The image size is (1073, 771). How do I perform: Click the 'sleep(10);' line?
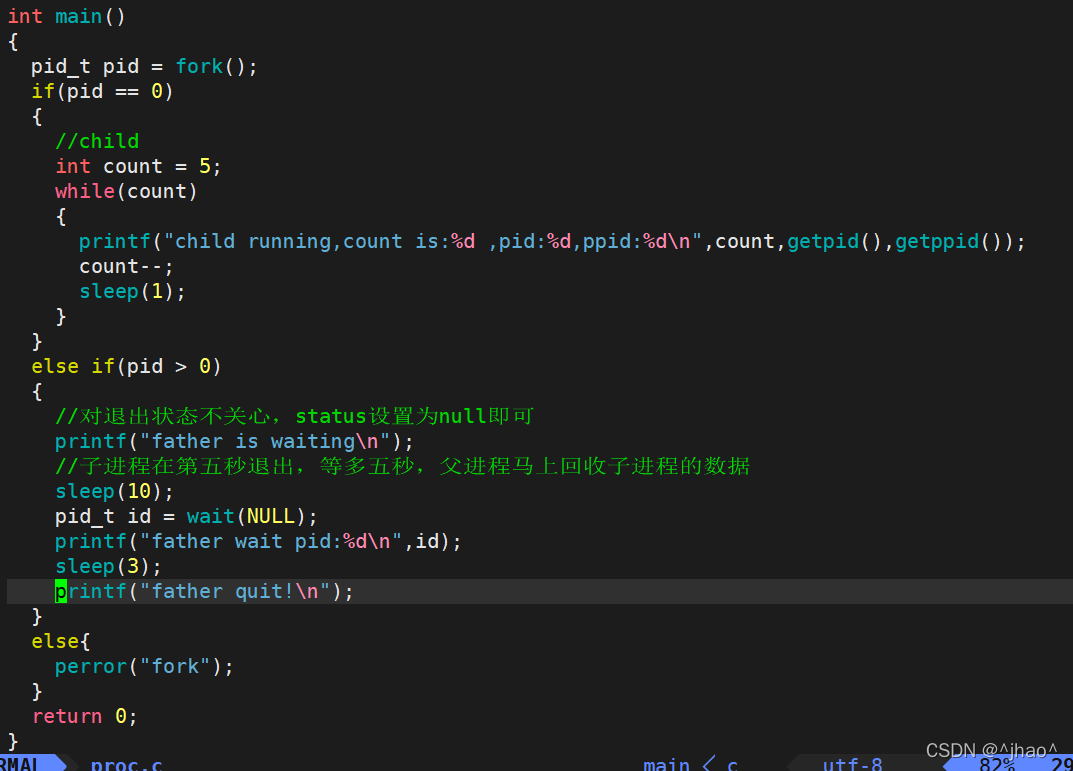[114, 491]
